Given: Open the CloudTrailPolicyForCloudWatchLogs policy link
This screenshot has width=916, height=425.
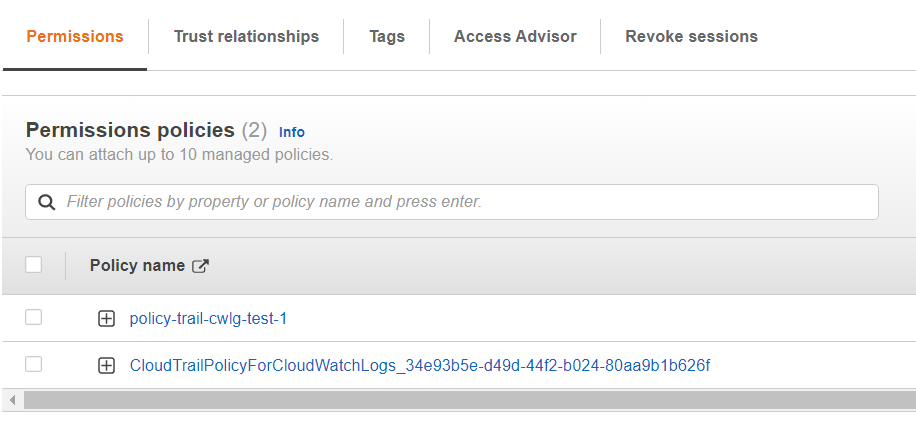Looking at the screenshot, I should click(x=420, y=366).
